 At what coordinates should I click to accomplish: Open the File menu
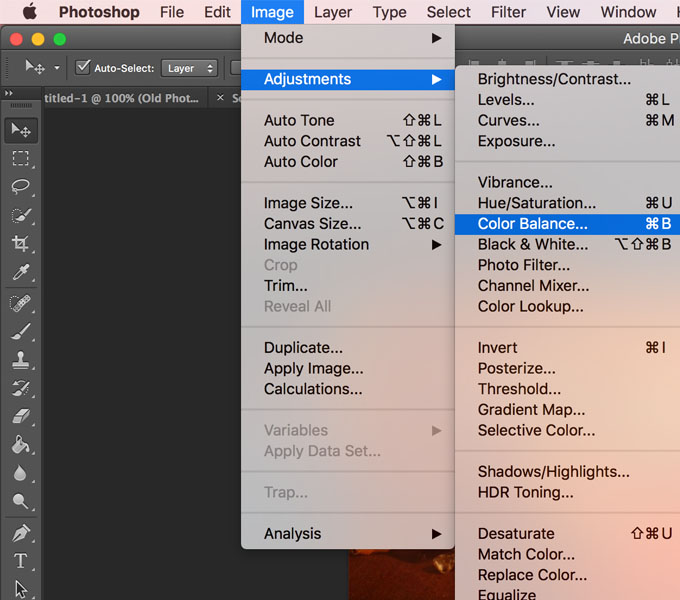point(172,12)
